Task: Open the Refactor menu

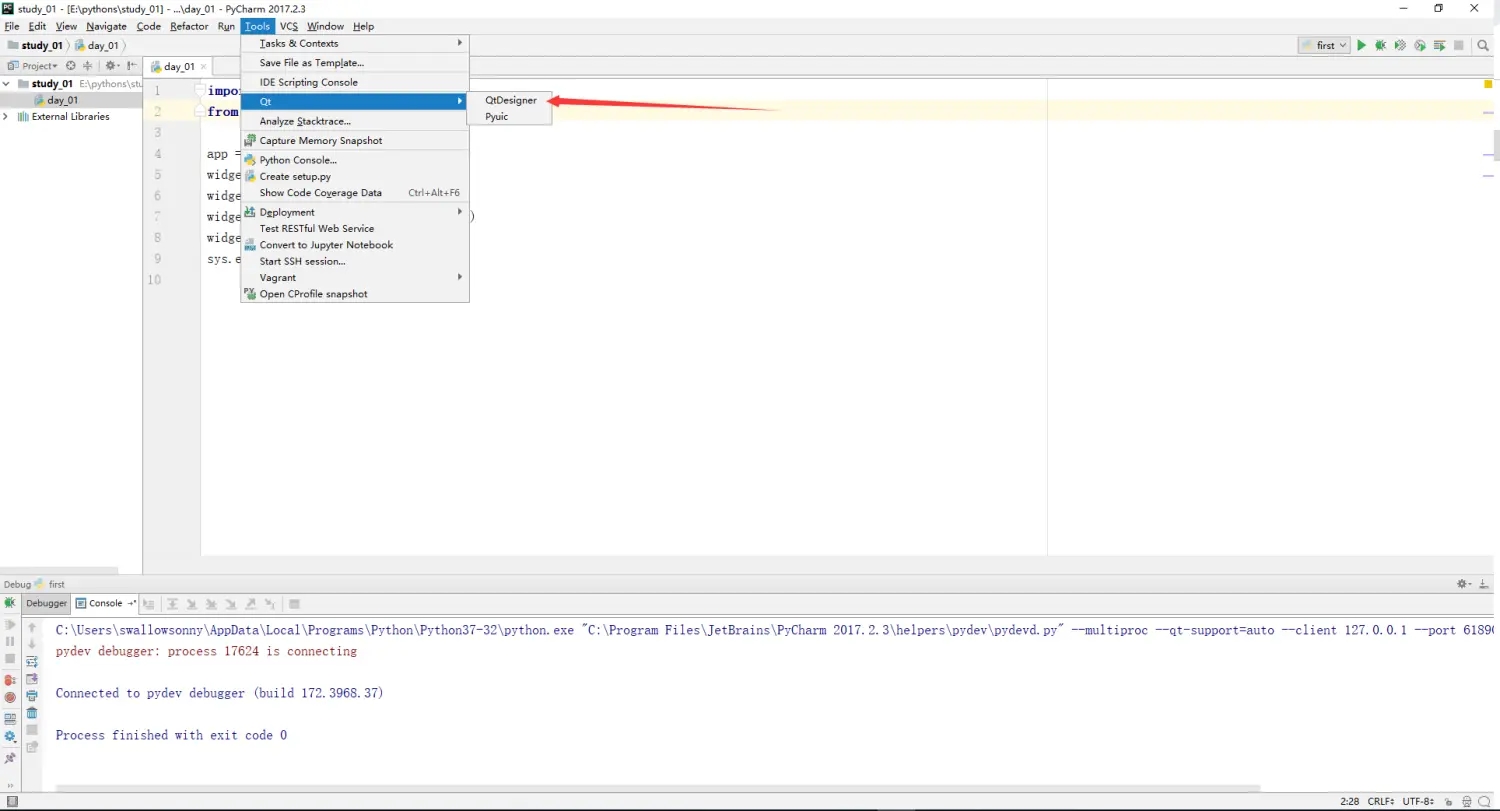Action: (x=189, y=26)
